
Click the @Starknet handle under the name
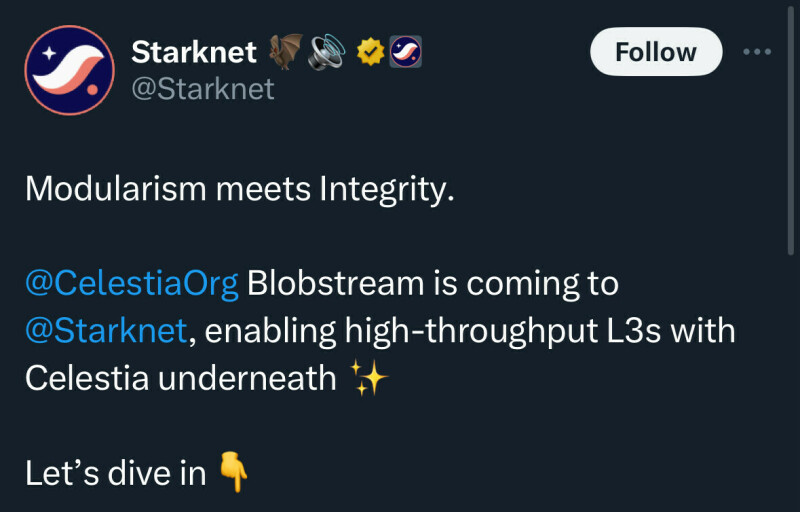click(203, 89)
